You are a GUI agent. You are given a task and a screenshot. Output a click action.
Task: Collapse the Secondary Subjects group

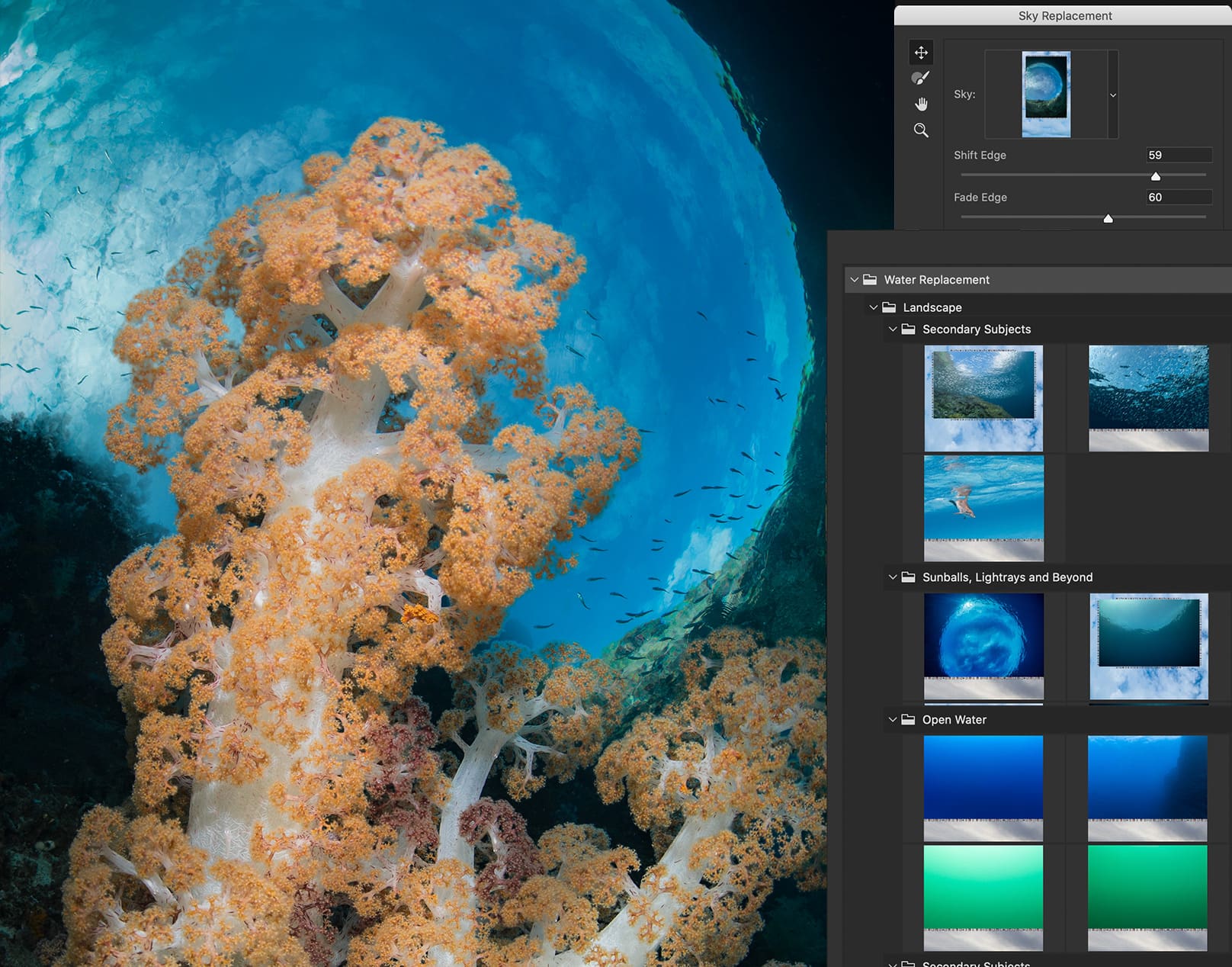[893, 329]
